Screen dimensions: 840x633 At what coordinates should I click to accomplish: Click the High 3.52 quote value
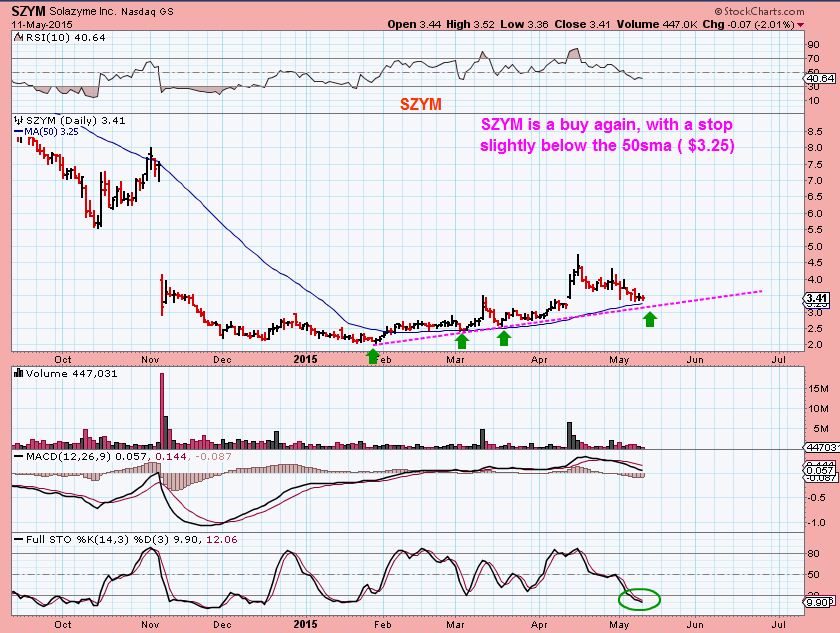(x=470, y=24)
